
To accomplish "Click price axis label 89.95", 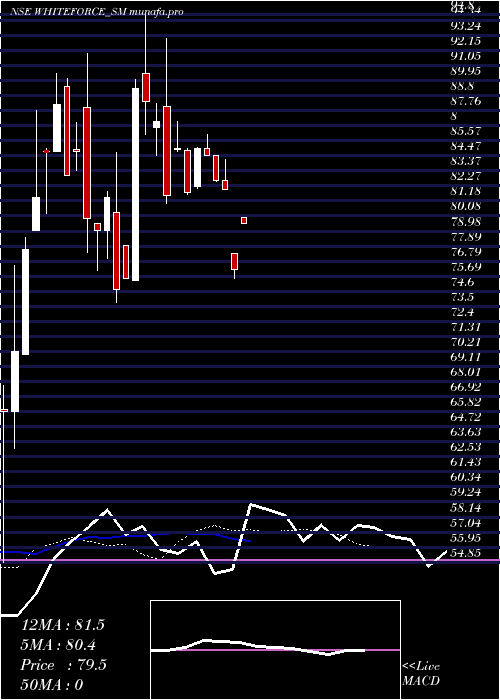I will (465, 71).
